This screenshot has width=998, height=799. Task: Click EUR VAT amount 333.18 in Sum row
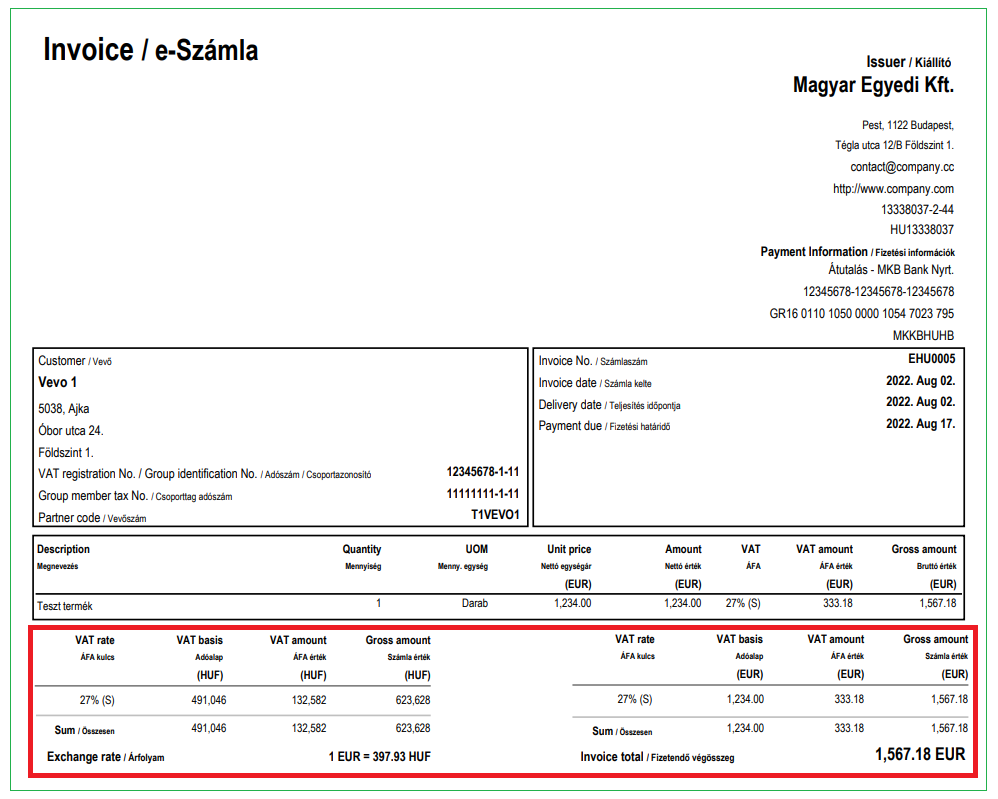(x=849, y=728)
